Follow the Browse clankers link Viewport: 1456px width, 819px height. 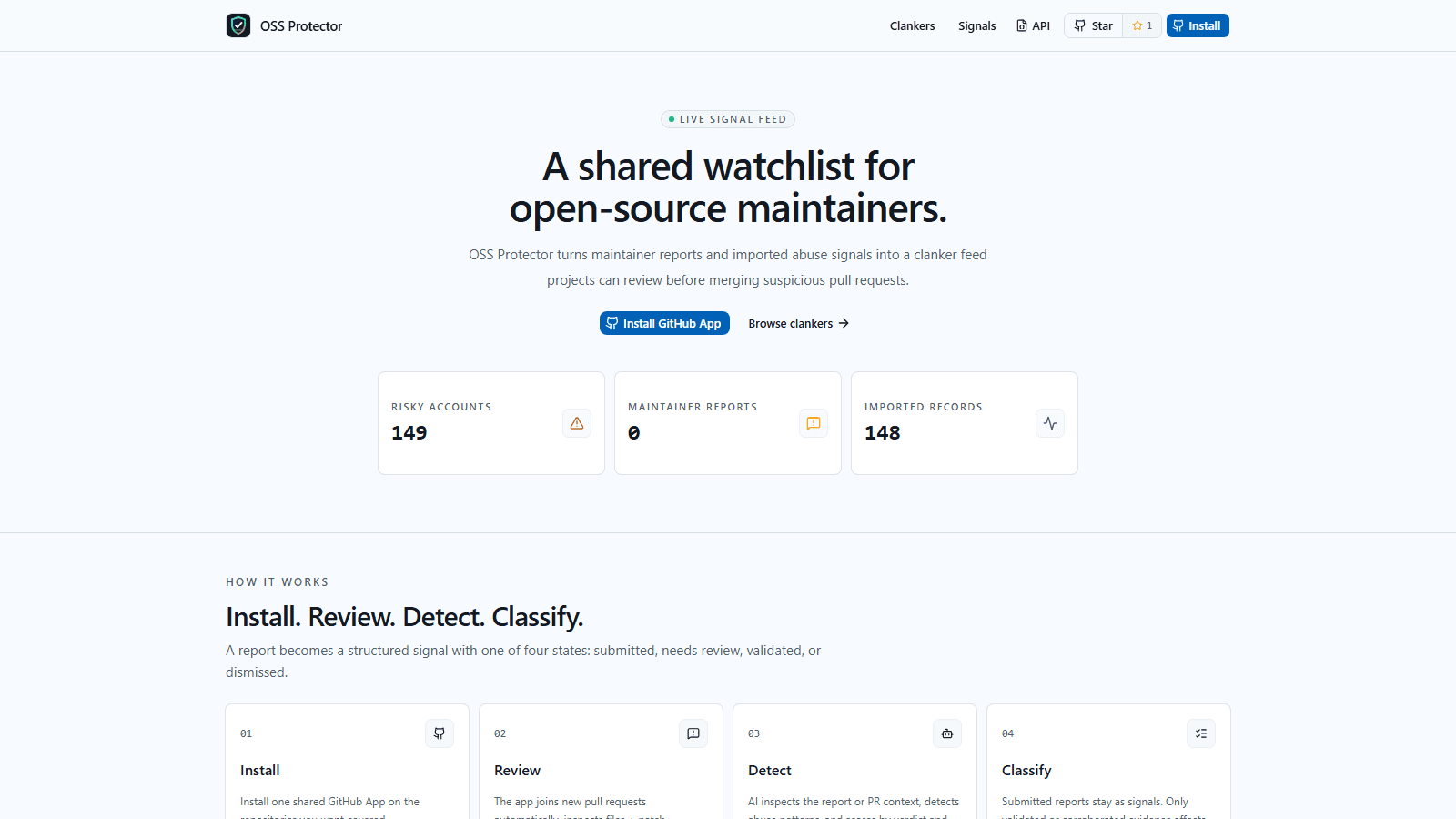(798, 323)
